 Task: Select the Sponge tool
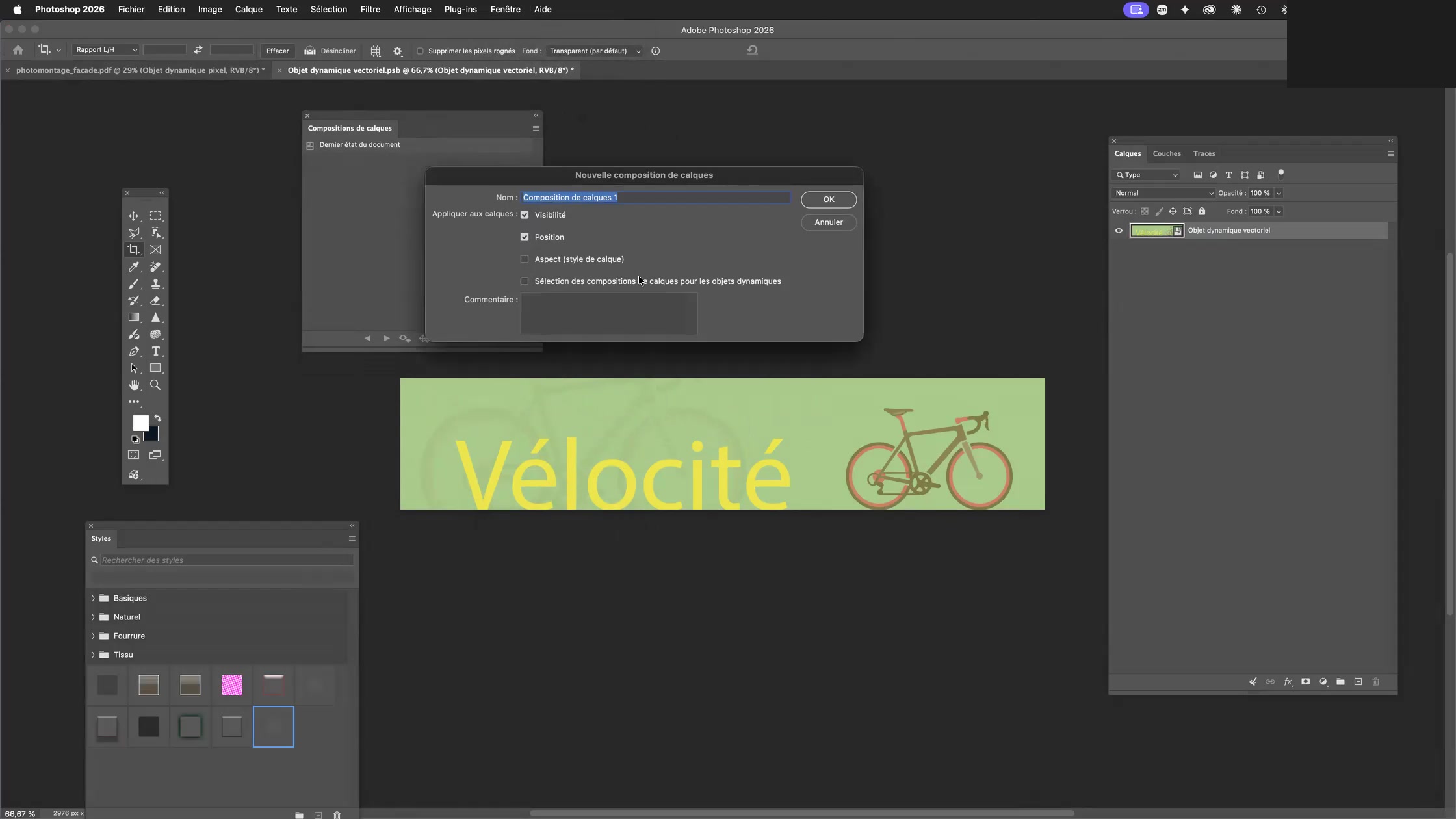[x=155, y=335]
